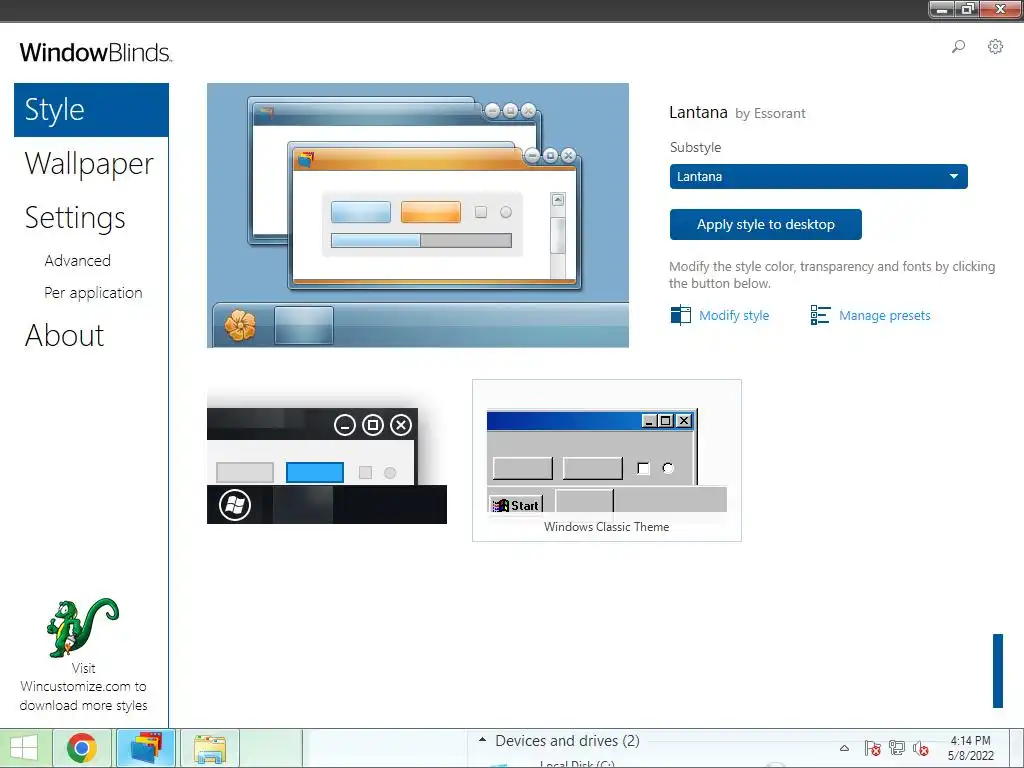1024x768 pixels.
Task: Open the Settings section
Action: [x=75, y=218]
